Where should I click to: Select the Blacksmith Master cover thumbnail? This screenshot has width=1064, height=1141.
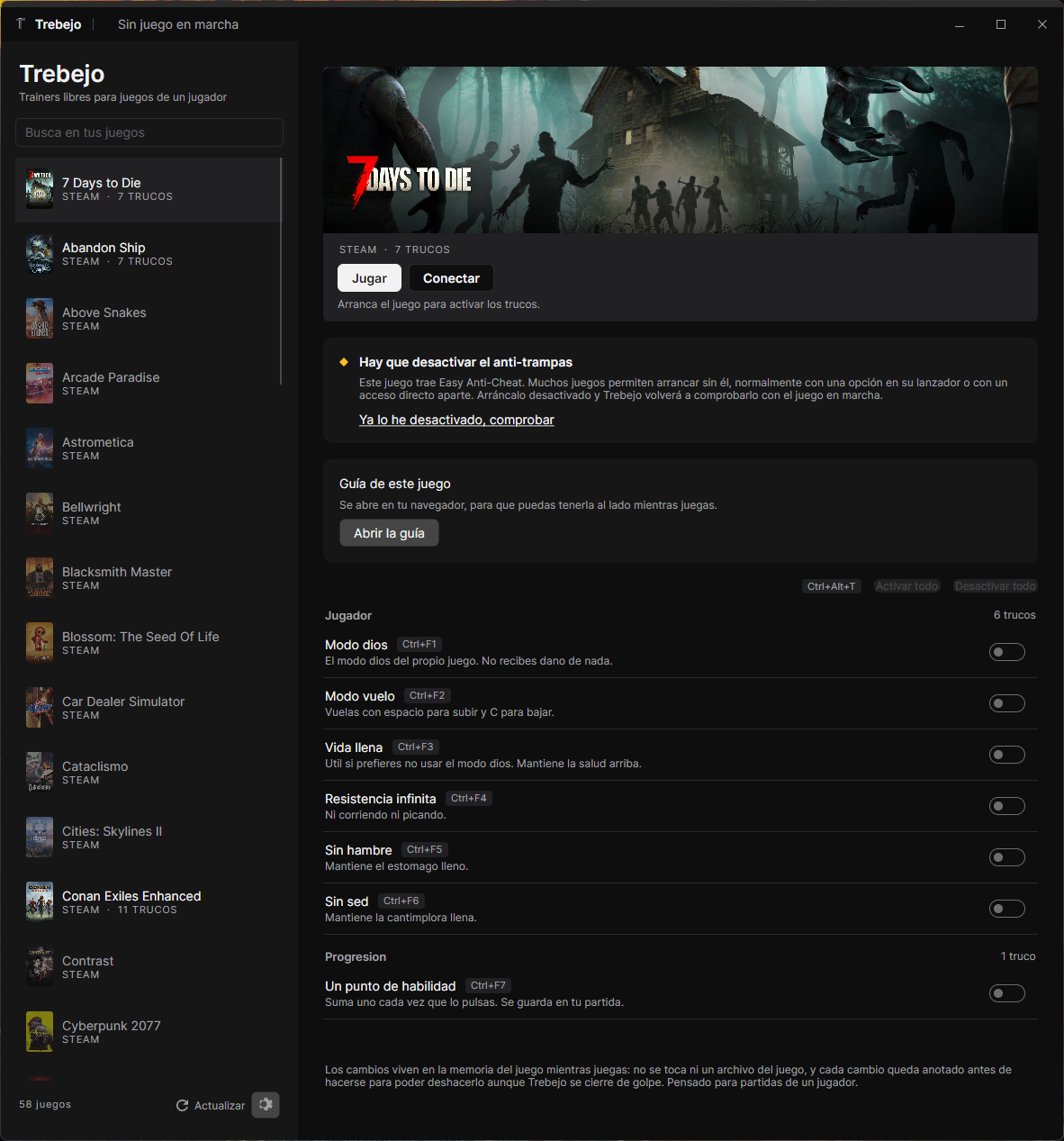tap(40, 578)
